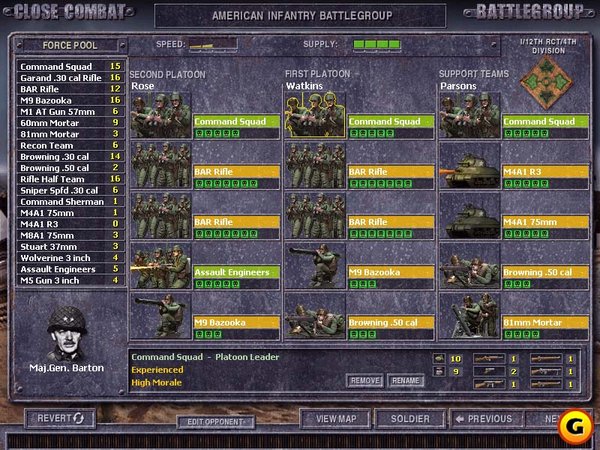Open the Force Pool header tab

pos(70,45)
